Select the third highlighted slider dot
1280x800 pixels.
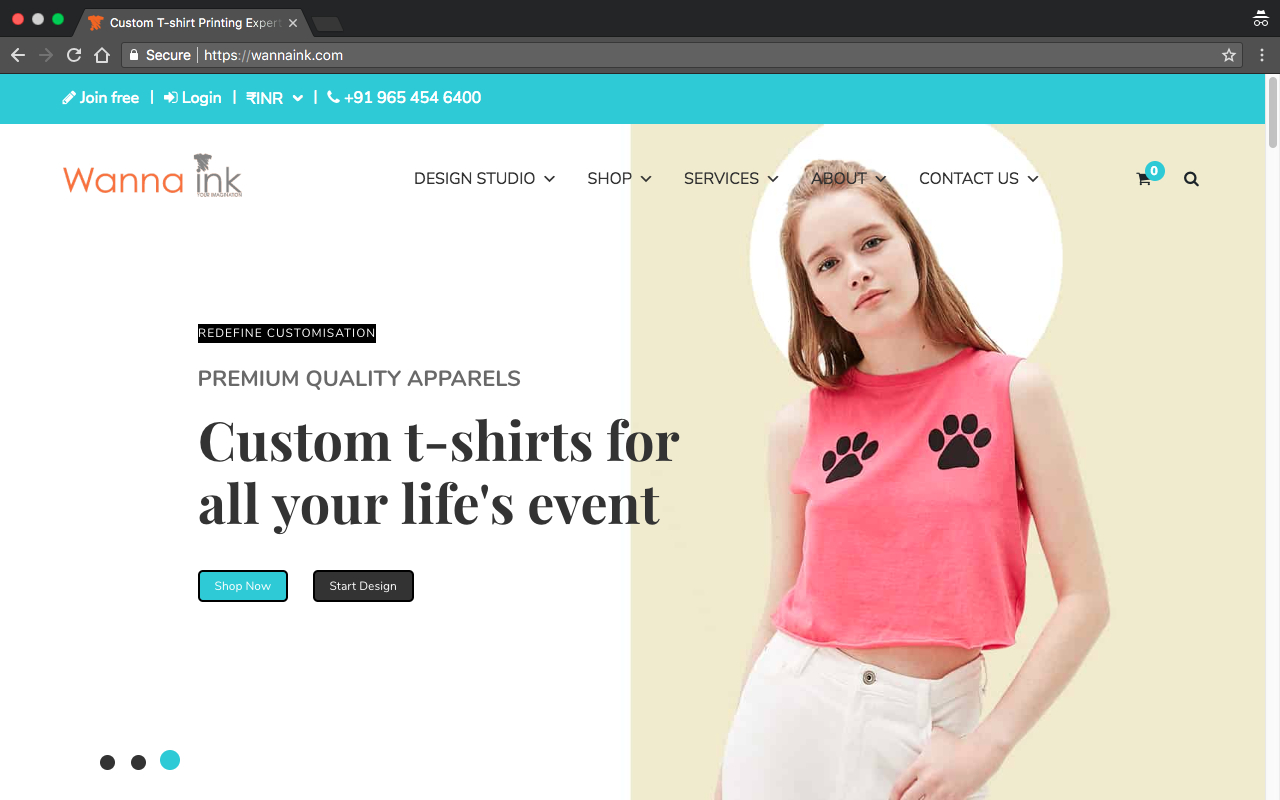tap(170, 760)
